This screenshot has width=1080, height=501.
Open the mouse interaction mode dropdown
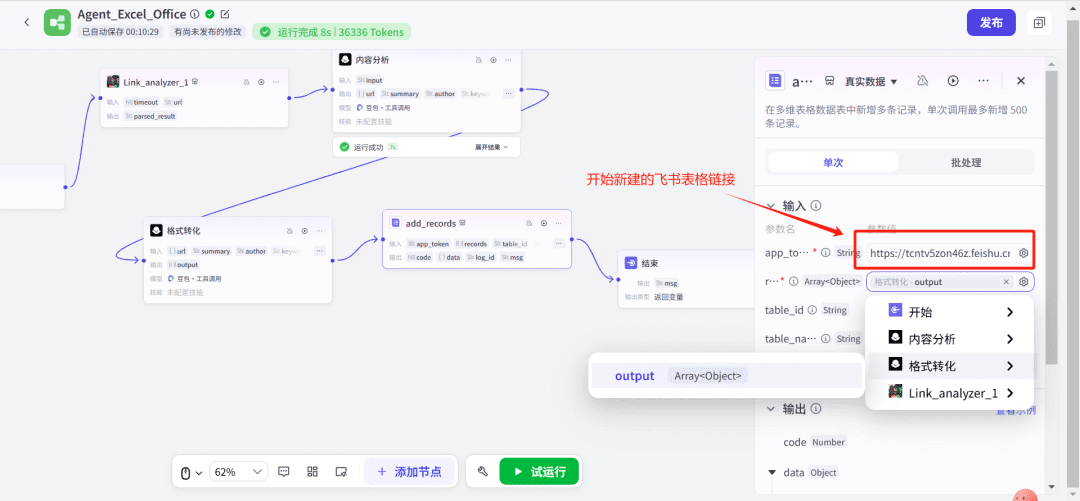[x=190, y=472]
